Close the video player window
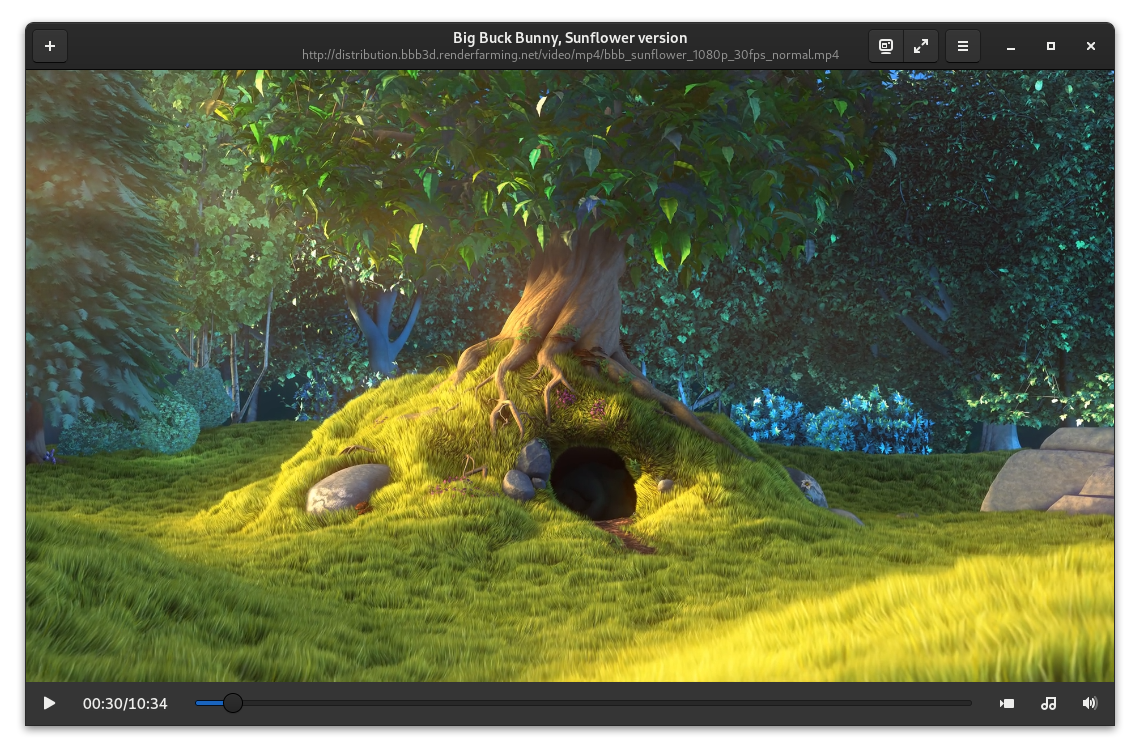This screenshot has height=754, width=1140. tap(1091, 46)
